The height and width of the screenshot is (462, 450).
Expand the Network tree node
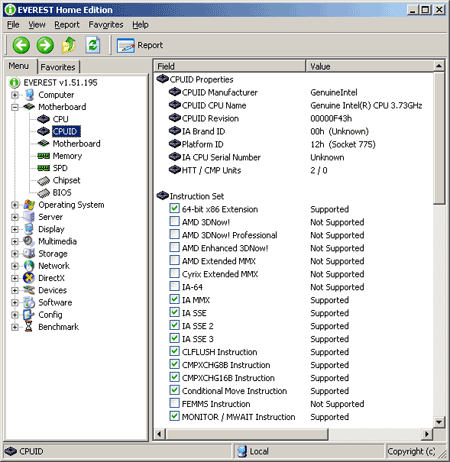pos(15,266)
